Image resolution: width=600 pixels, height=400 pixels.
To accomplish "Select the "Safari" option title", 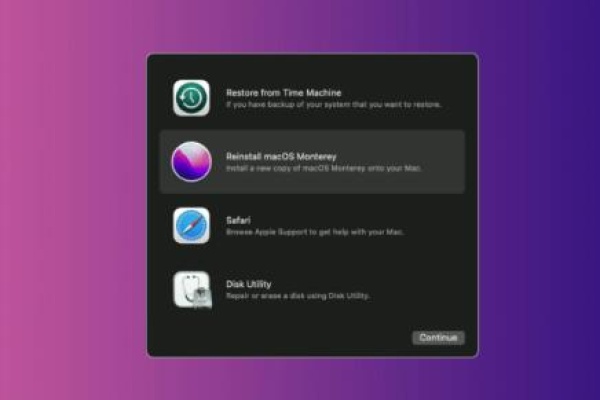I will (238, 220).
